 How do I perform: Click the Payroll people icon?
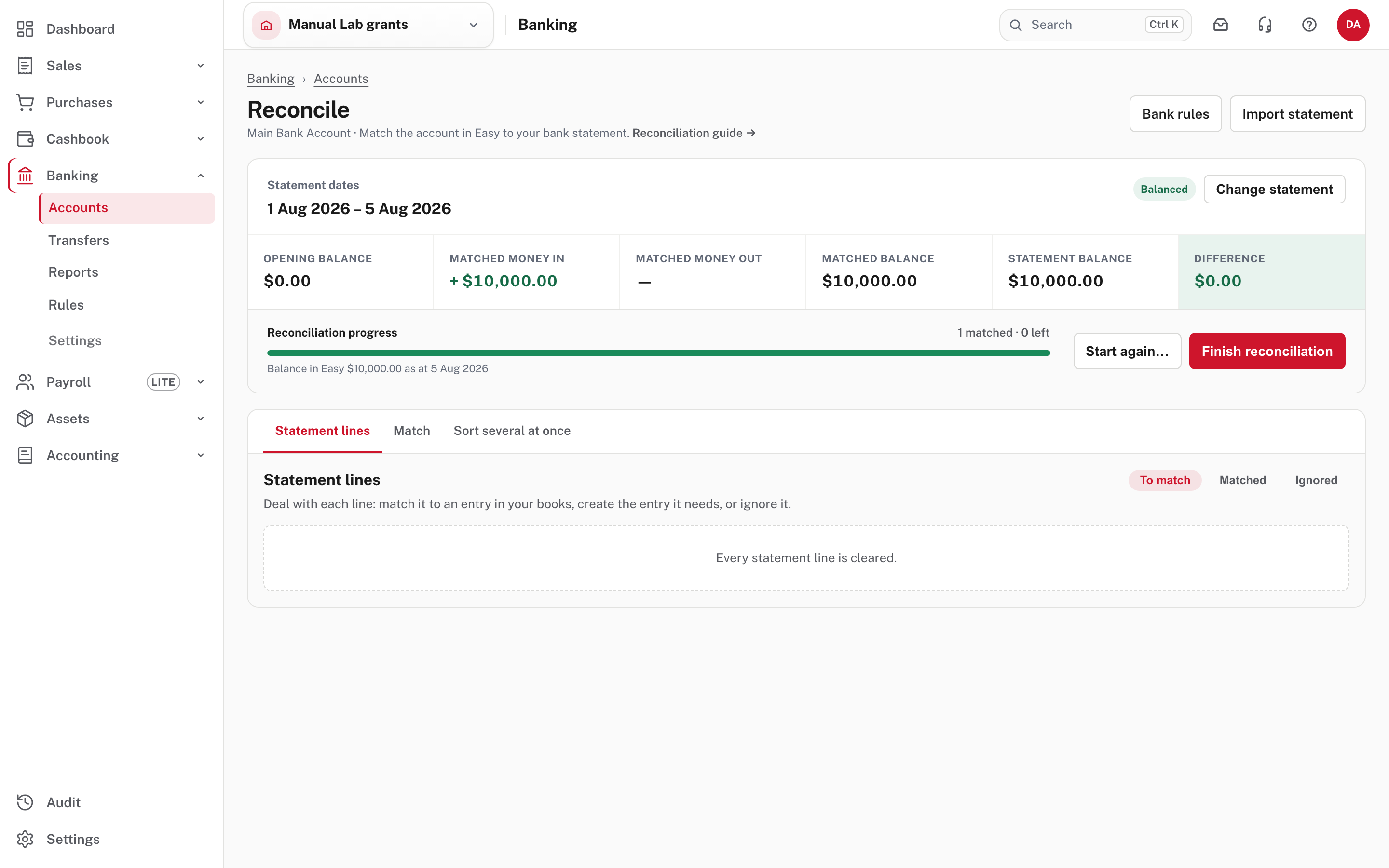pos(25,382)
